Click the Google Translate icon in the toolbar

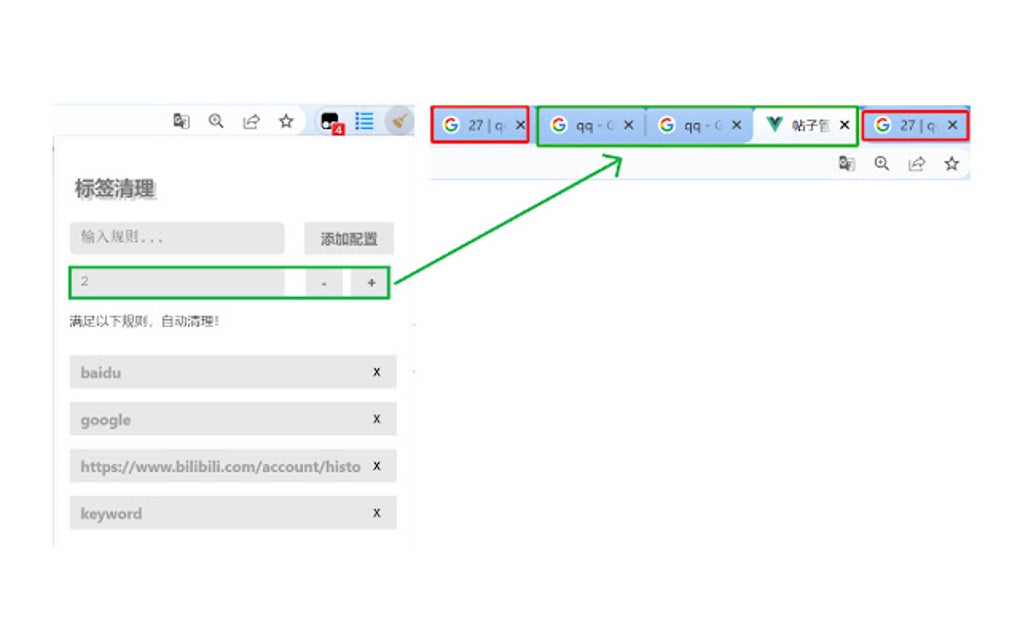click(x=181, y=121)
